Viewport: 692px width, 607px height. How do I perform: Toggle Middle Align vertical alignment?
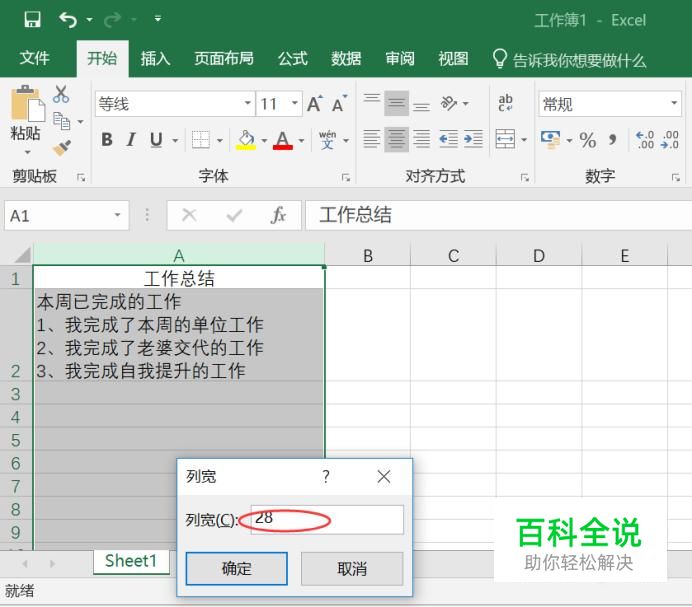coord(396,103)
